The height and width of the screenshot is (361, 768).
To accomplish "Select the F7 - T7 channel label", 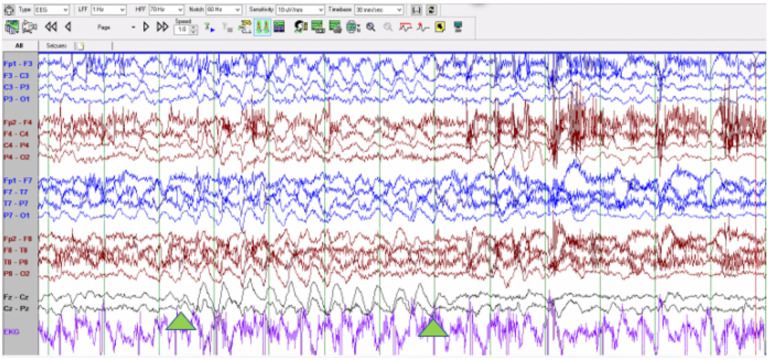I will pos(16,192).
